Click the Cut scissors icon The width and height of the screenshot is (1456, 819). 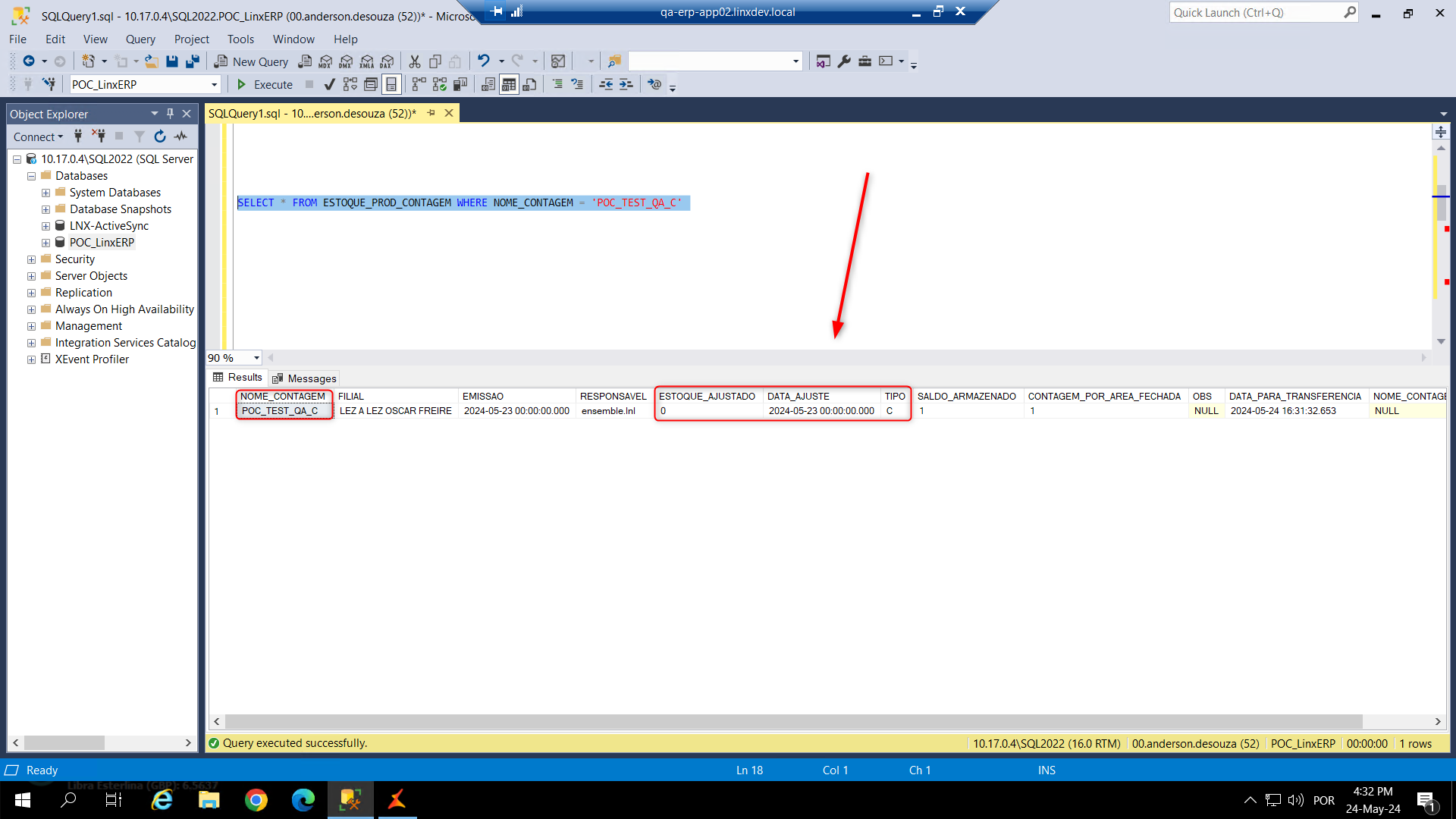pyautogui.click(x=415, y=61)
